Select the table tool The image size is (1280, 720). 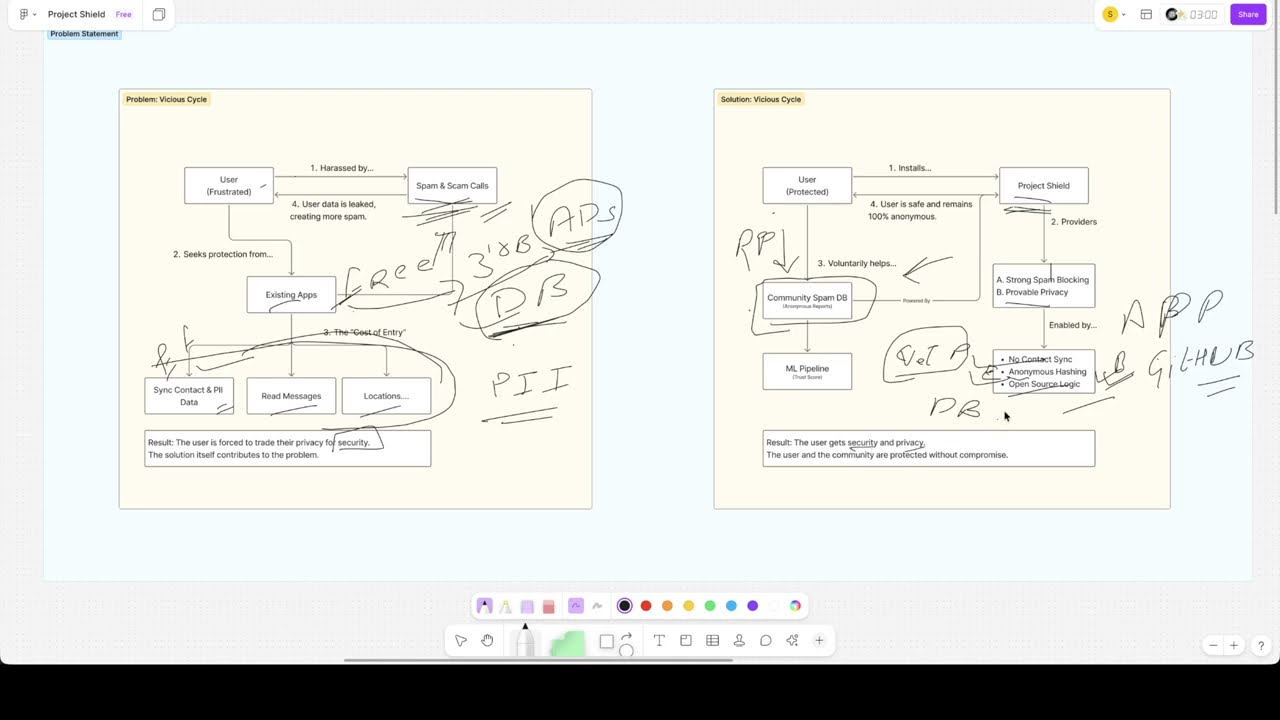click(713, 641)
